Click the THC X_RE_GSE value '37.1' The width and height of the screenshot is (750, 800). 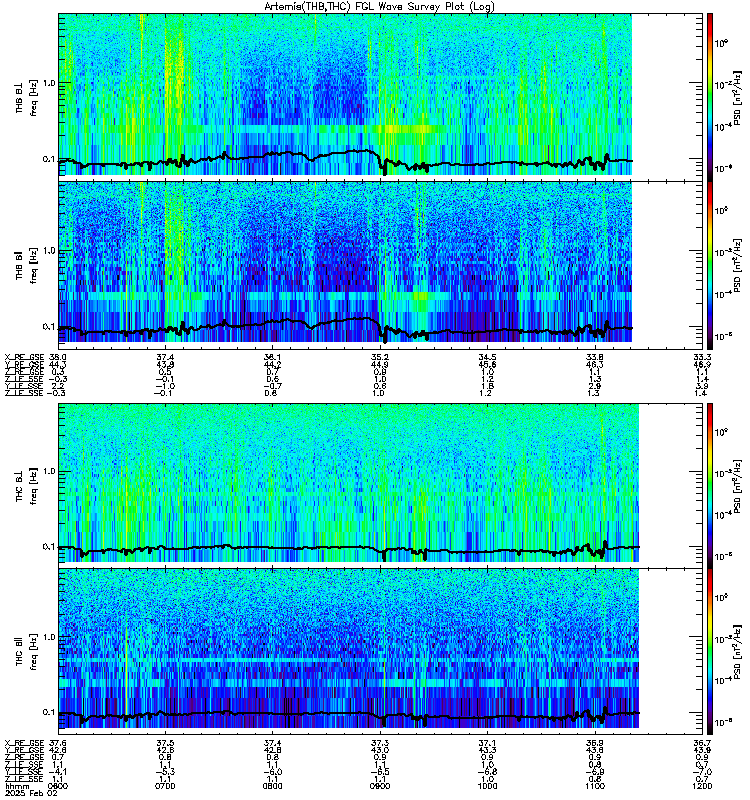pyautogui.click(x=487, y=743)
